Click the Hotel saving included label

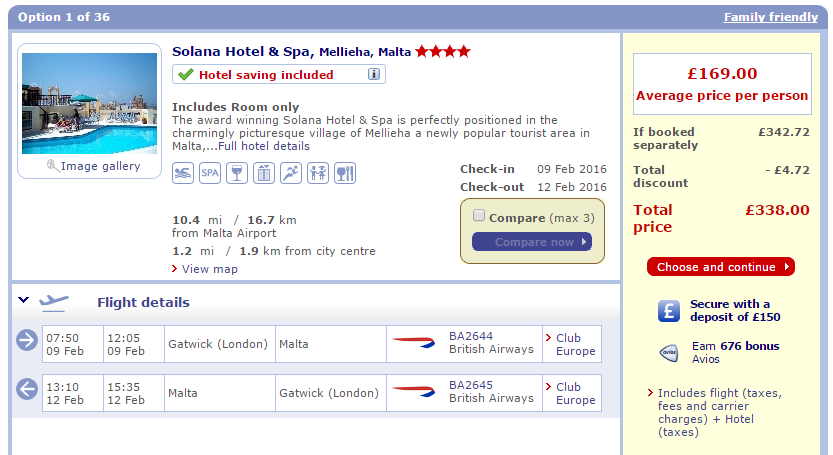tap(266, 75)
